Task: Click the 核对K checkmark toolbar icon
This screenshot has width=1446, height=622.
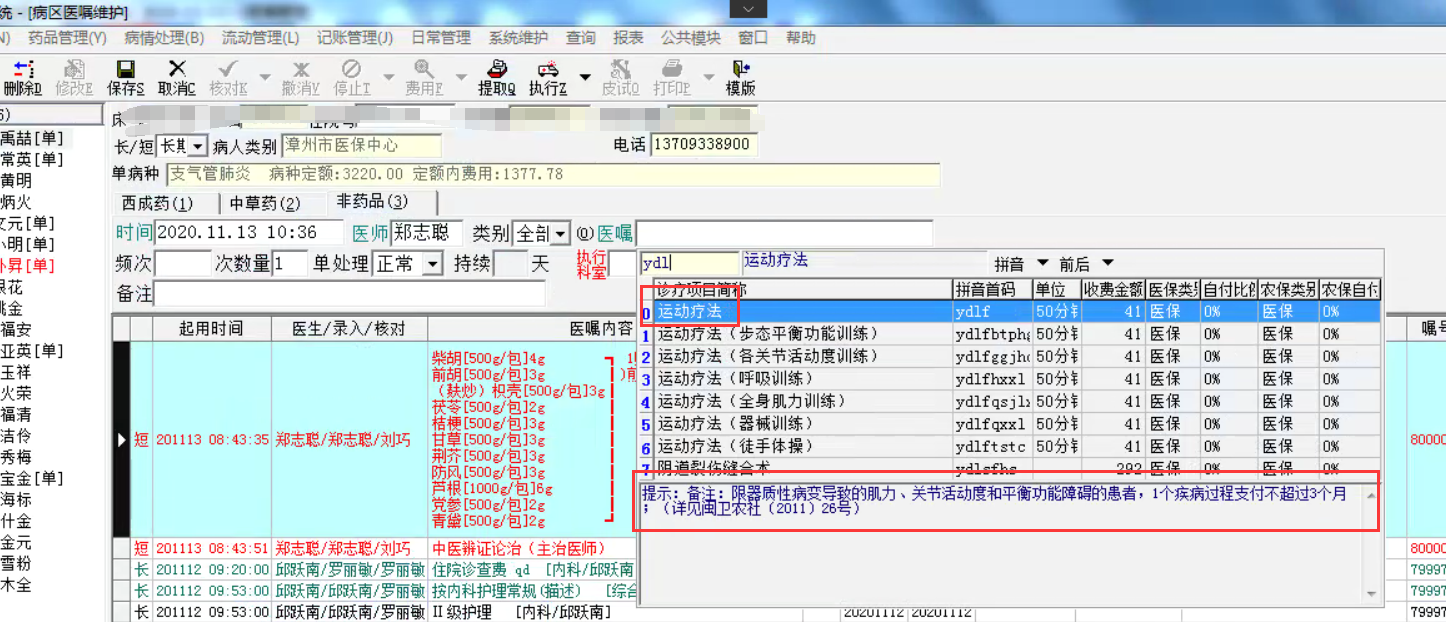Action: (x=228, y=76)
